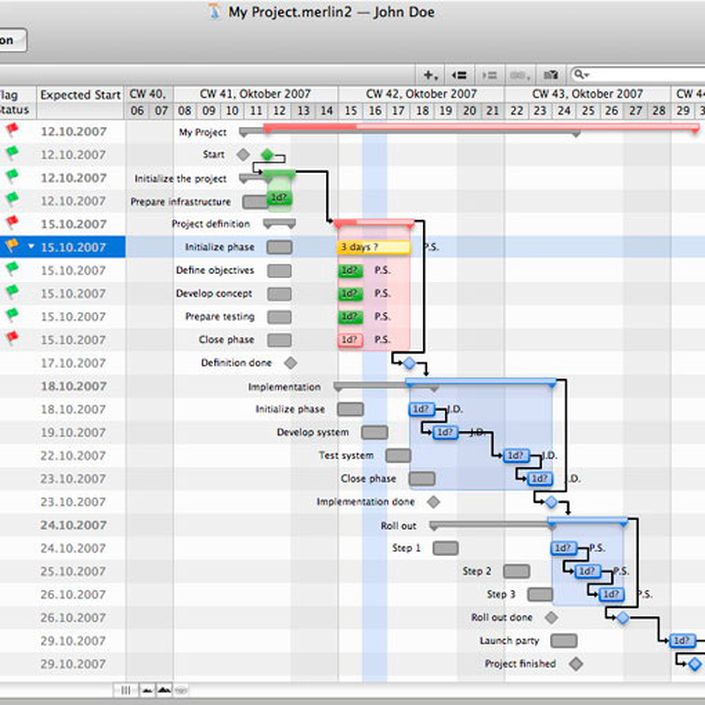
Task: Click the Launch party label text
Action: click(x=509, y=641)
